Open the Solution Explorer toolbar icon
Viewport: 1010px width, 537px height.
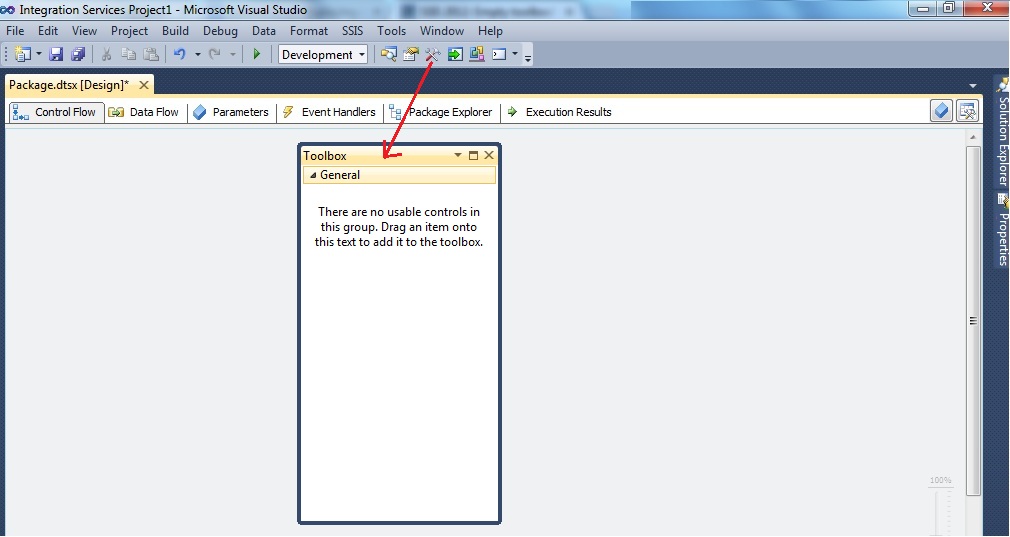tap(388, 54)
